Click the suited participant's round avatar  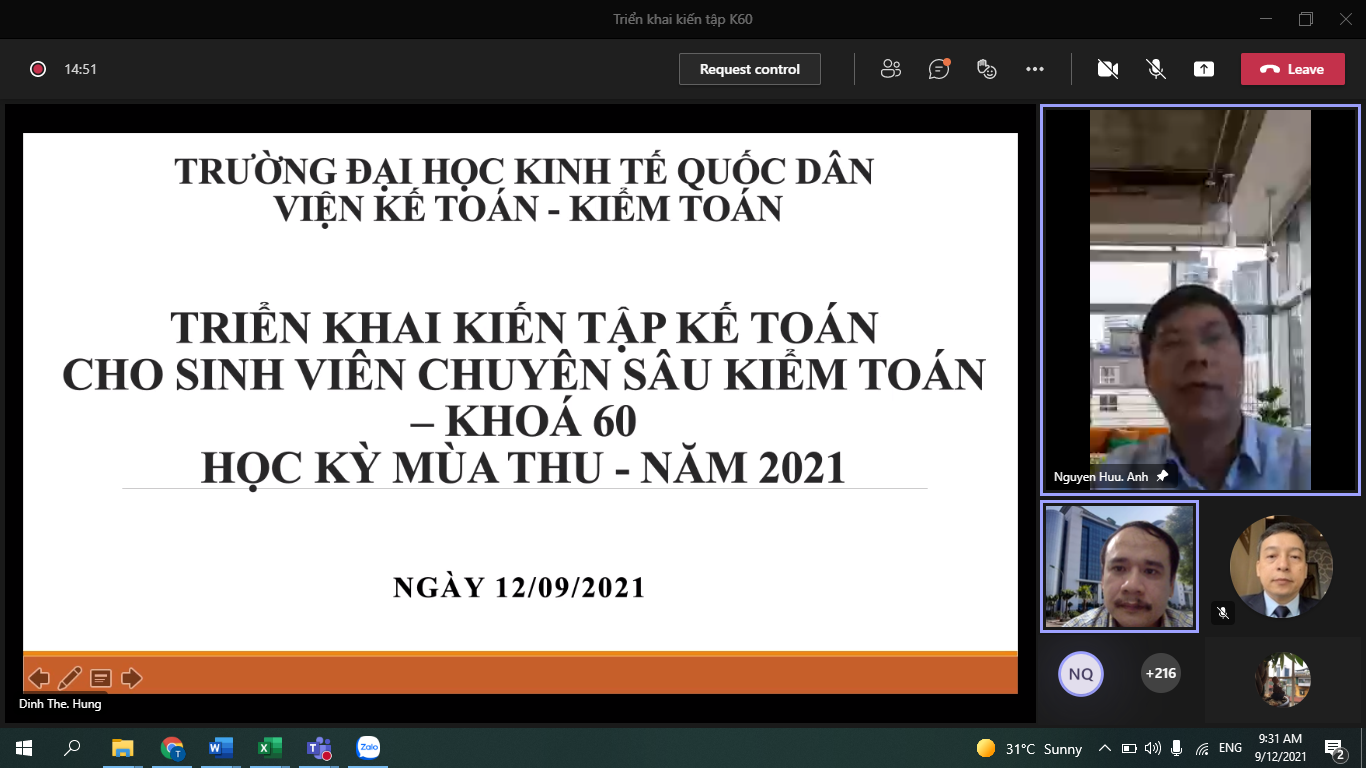1281,567
